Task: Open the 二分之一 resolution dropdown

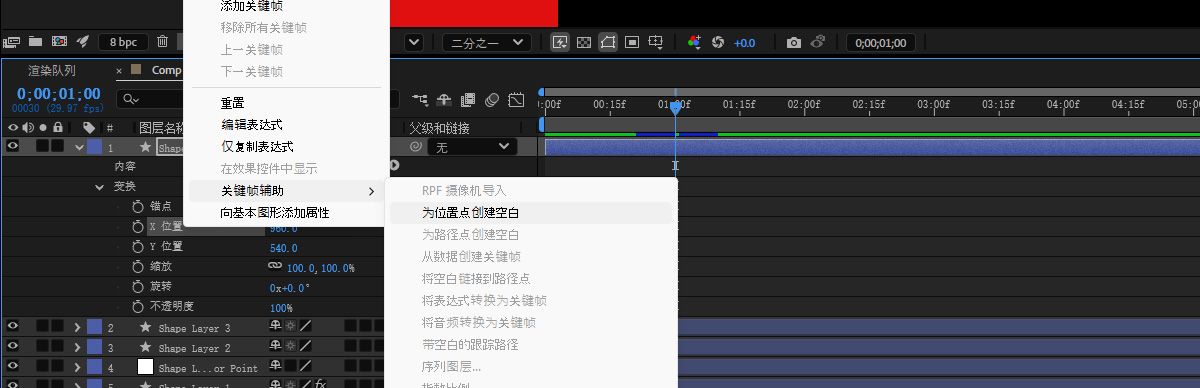Action: [x=486, y=42]
